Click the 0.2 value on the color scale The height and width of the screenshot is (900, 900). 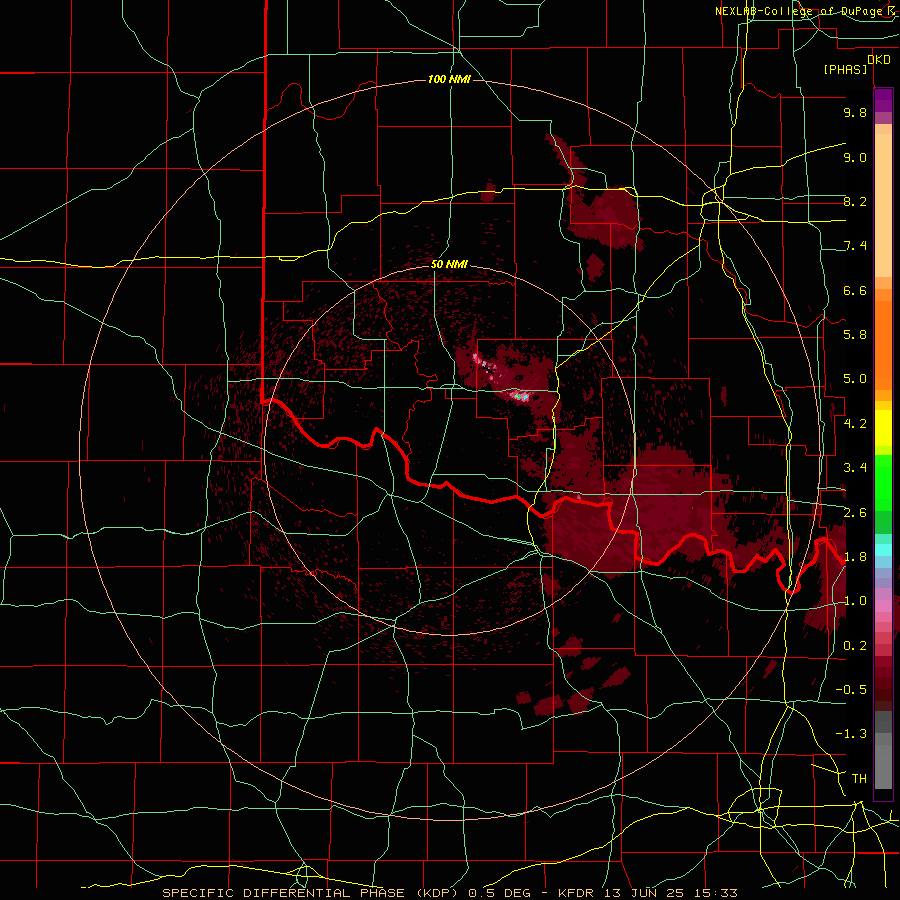click(855, 645)
